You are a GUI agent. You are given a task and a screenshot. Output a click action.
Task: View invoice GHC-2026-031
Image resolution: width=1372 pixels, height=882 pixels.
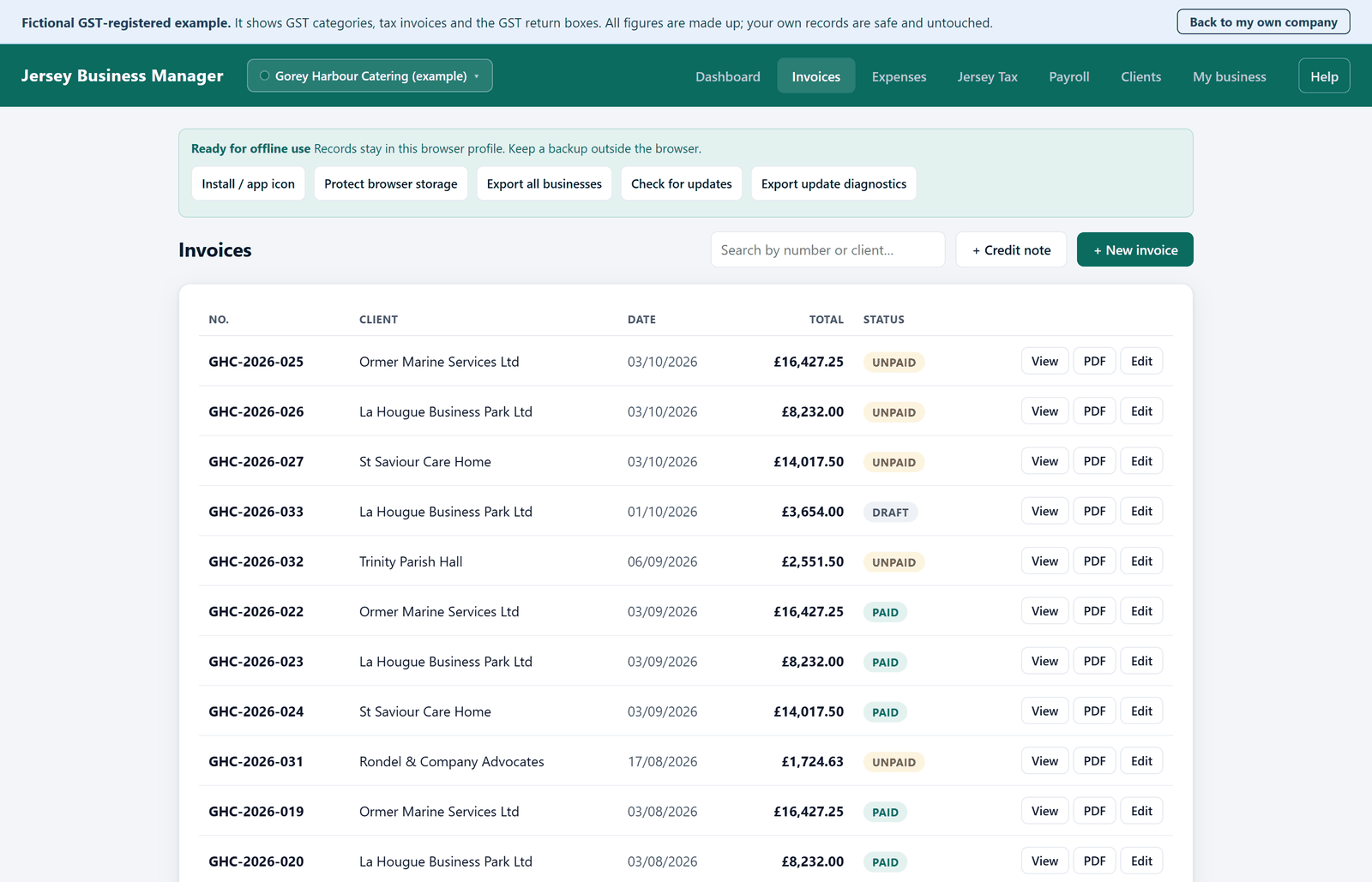(1044, 761)
